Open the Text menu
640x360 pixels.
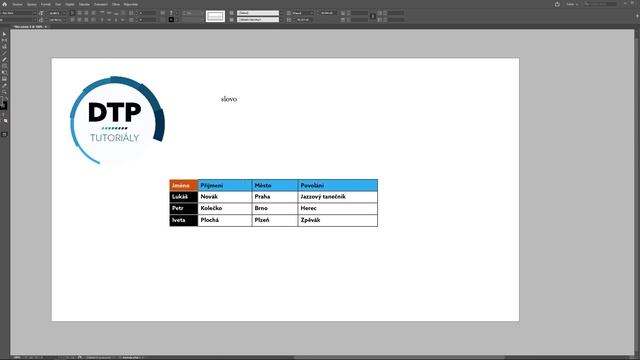pos(58,4)
